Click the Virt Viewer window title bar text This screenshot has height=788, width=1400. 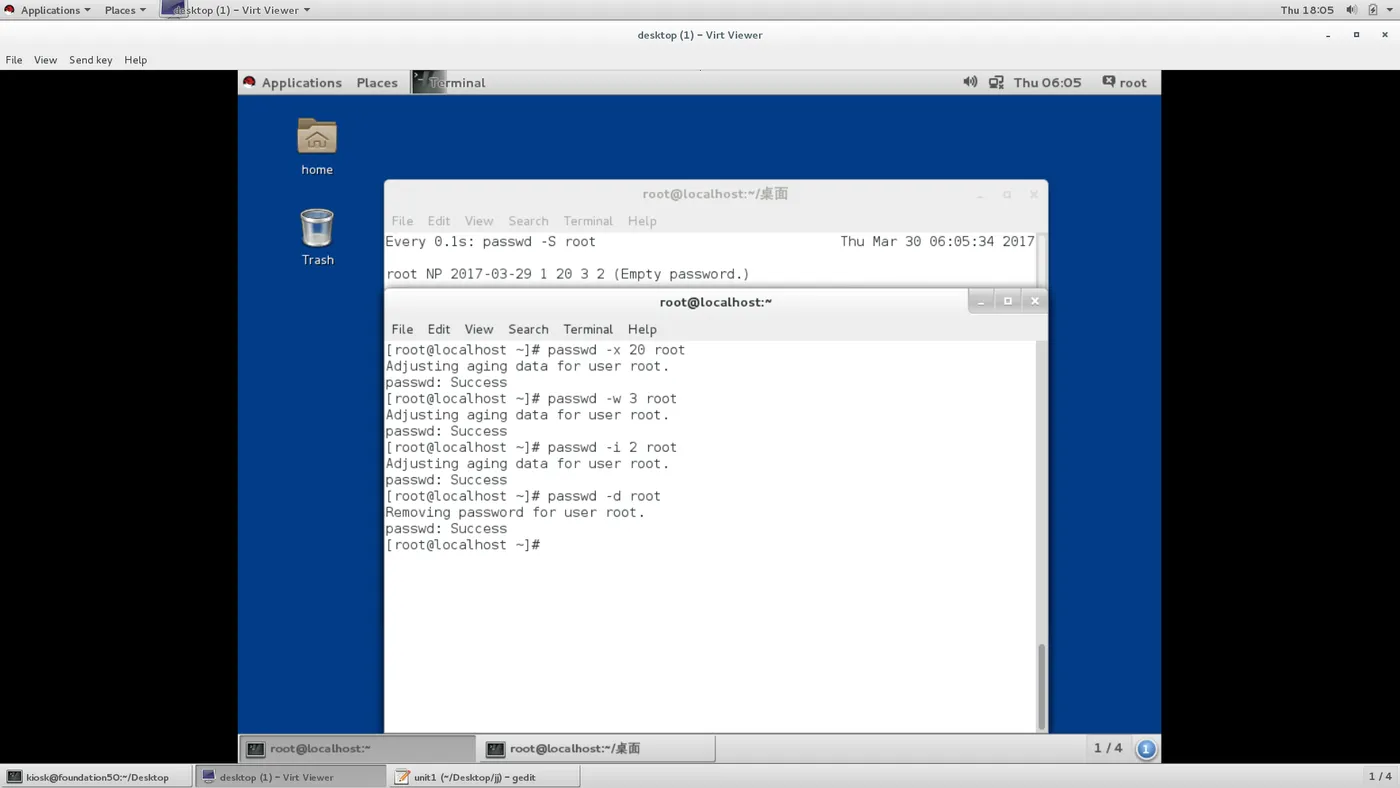tap(700, 35)
